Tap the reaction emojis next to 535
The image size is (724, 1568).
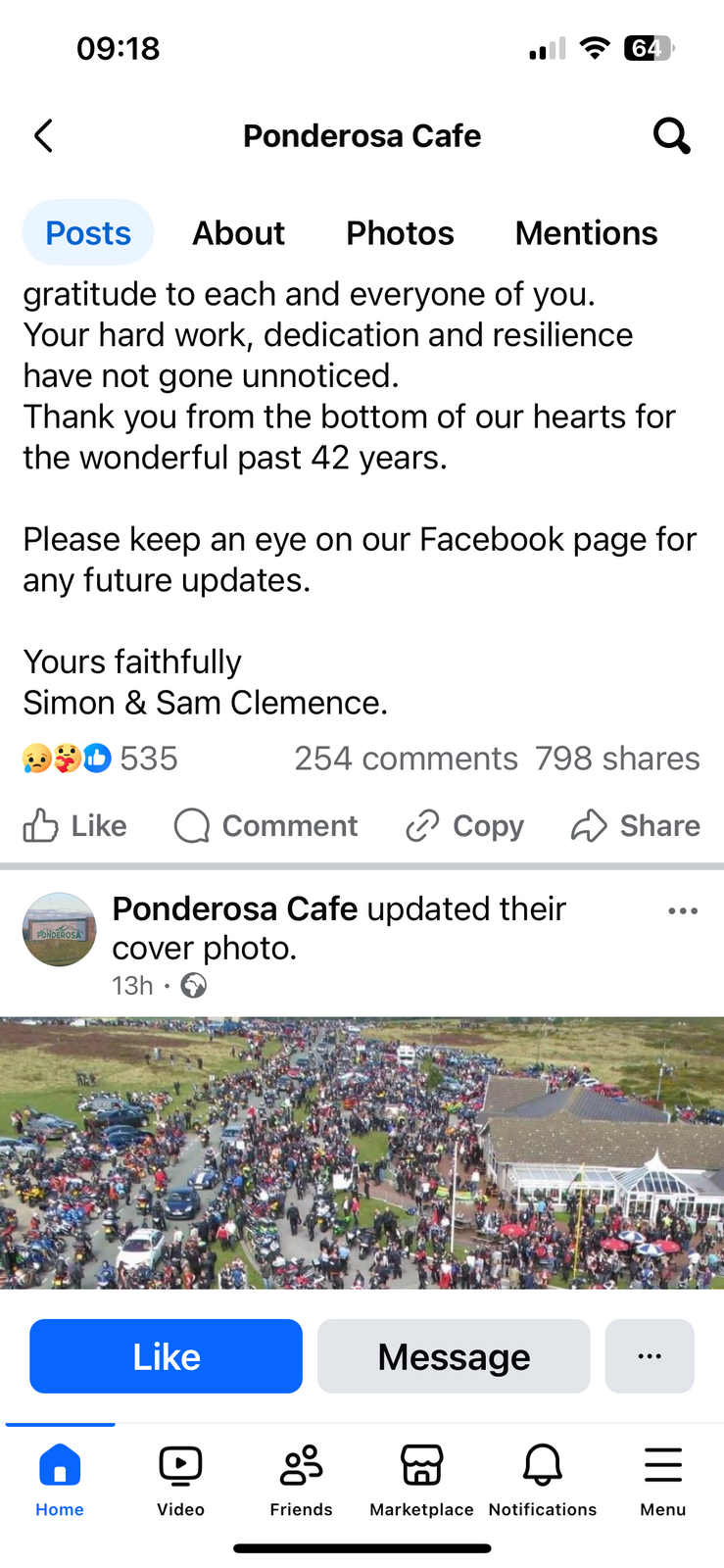[67, 759]
